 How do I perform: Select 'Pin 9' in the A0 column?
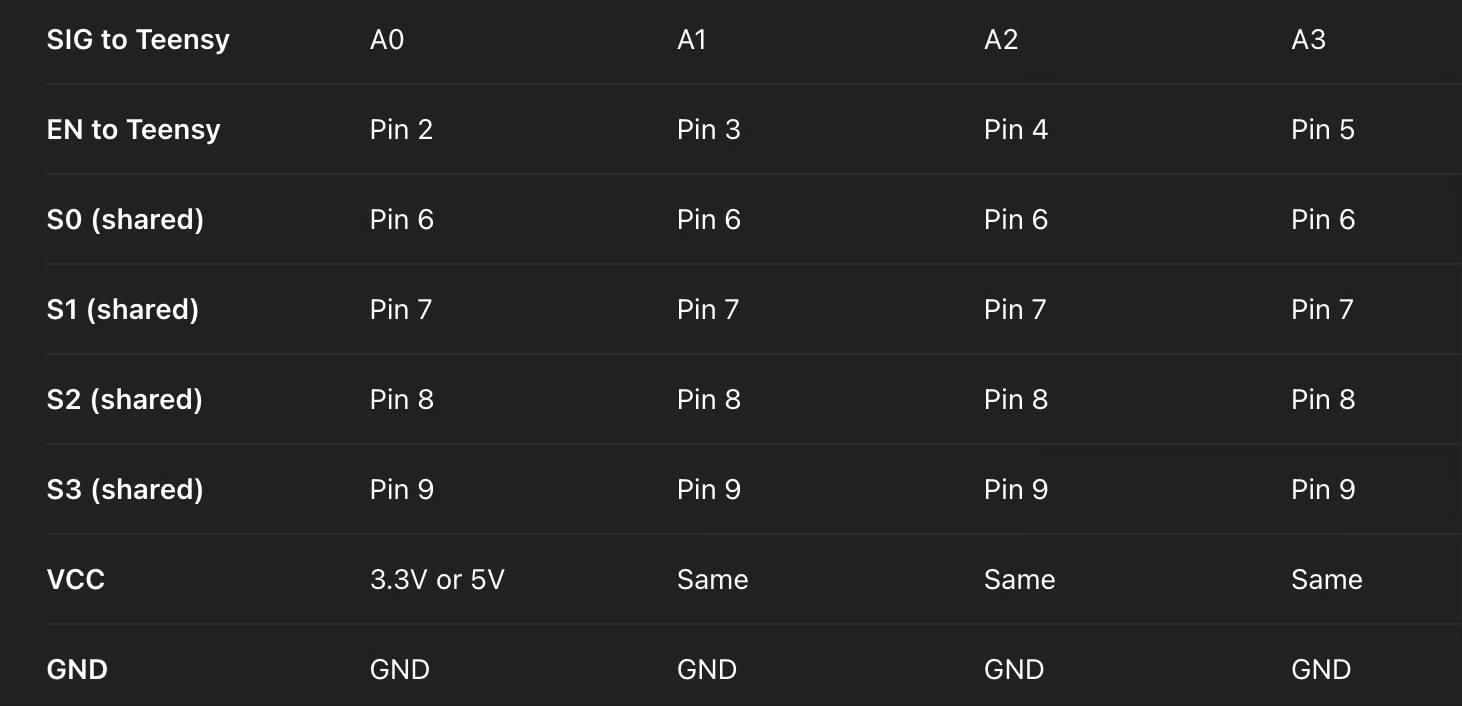pyautogui.click(x=401, y=490)
